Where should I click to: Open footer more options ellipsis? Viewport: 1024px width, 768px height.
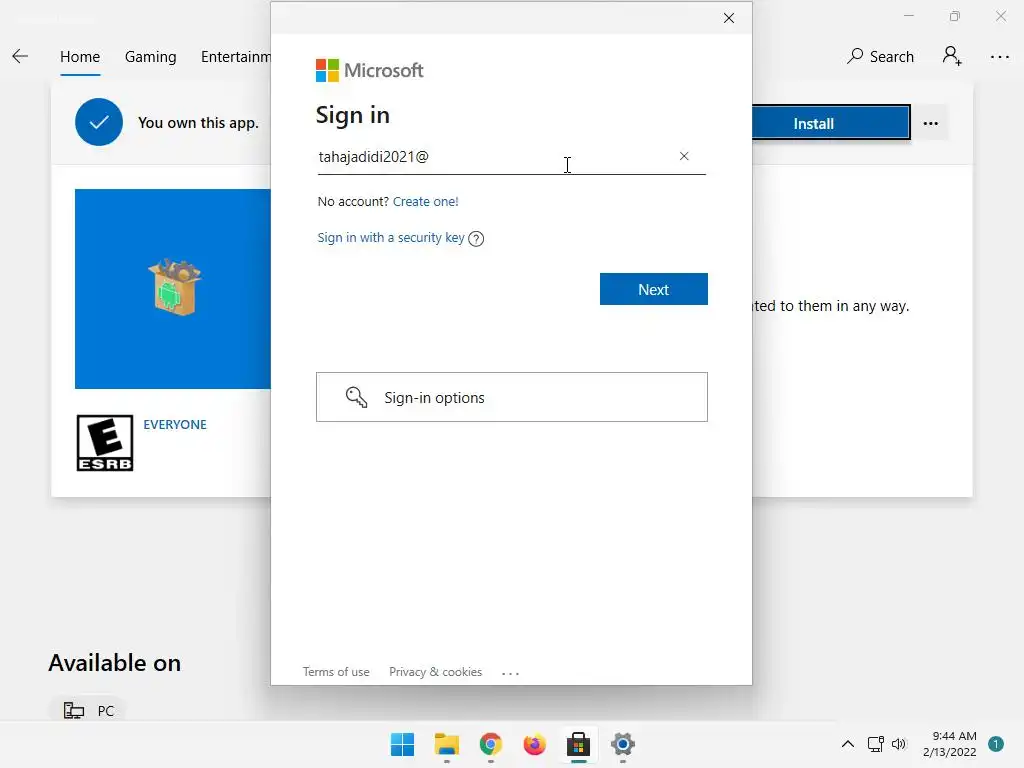click(510, 673)
